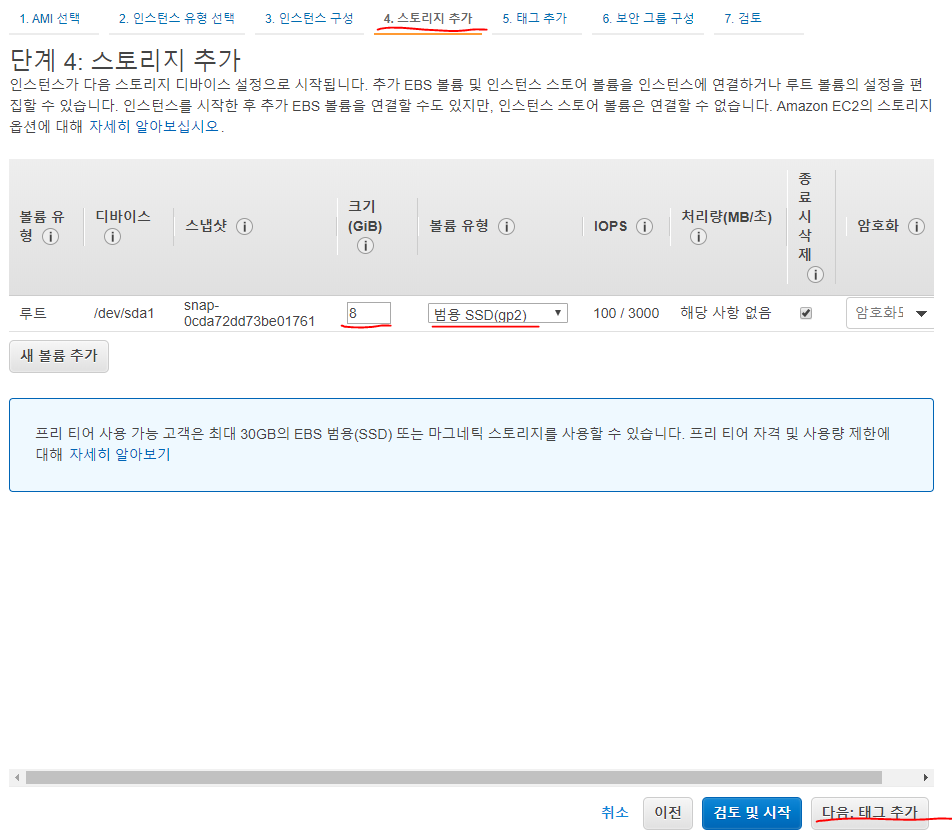This screenshot has width=952, height=838.
Task: Click the 검토 및 시작 button
Action: click(x=752, y=813)
